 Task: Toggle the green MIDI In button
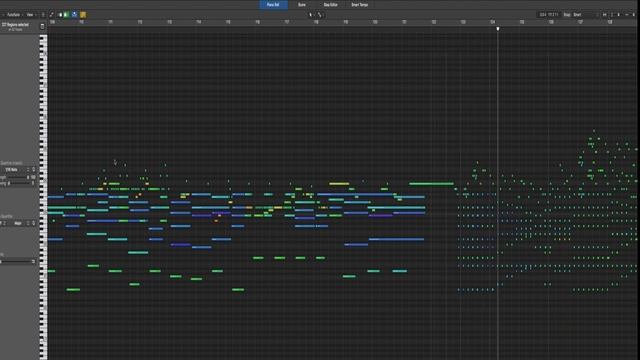tap(66, 15)
